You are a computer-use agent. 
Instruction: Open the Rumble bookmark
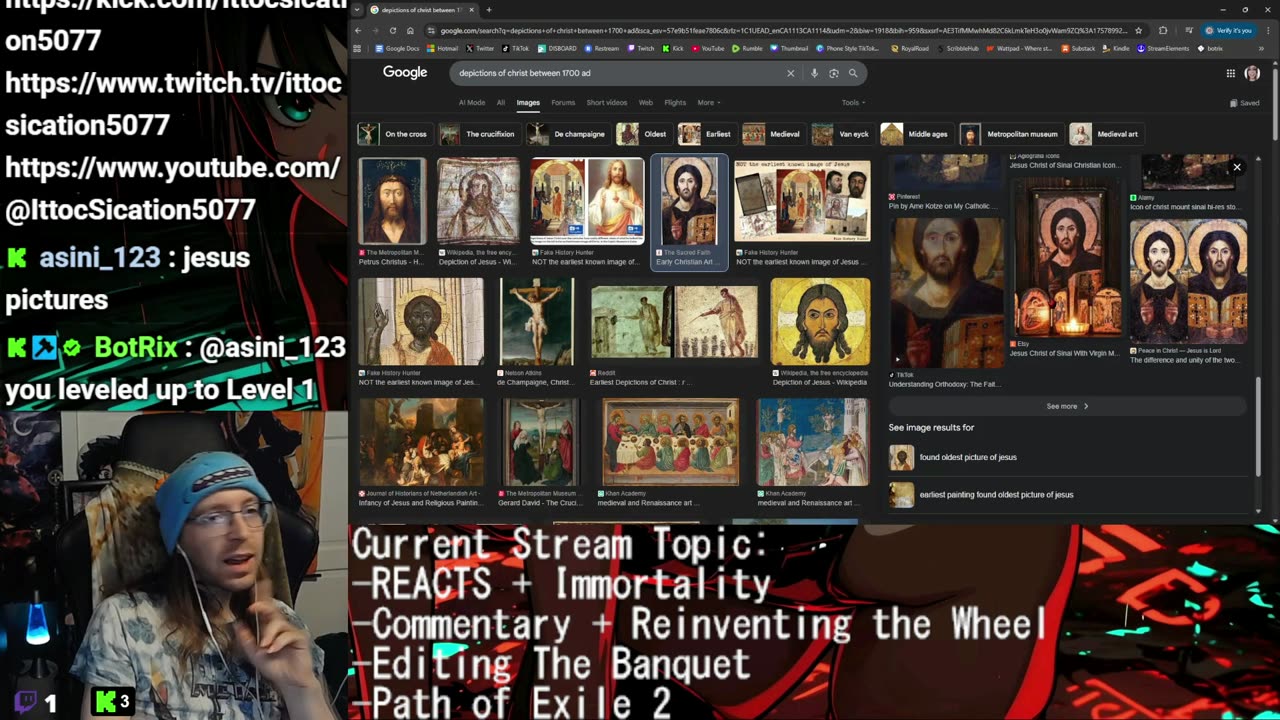click(747, 48)
